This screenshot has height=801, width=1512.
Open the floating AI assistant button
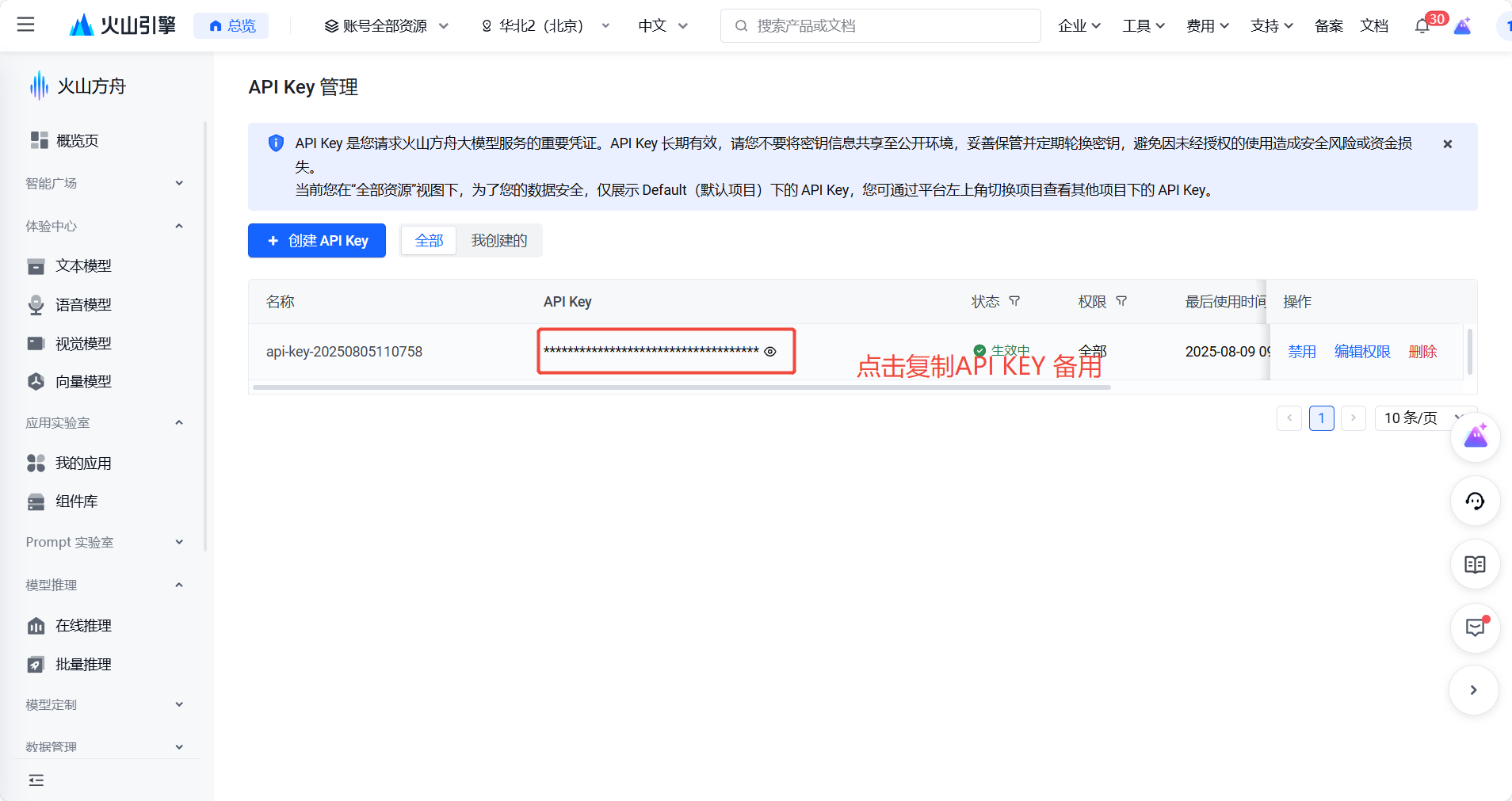point(1475,437)
